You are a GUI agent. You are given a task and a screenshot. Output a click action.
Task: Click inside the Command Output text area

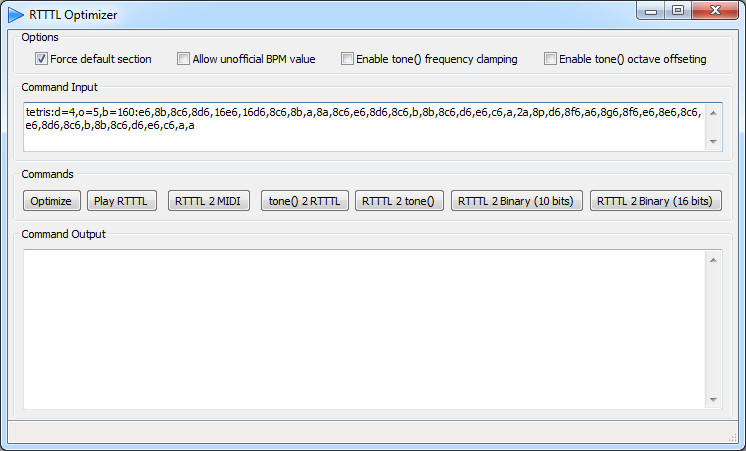tap(360, 328)
